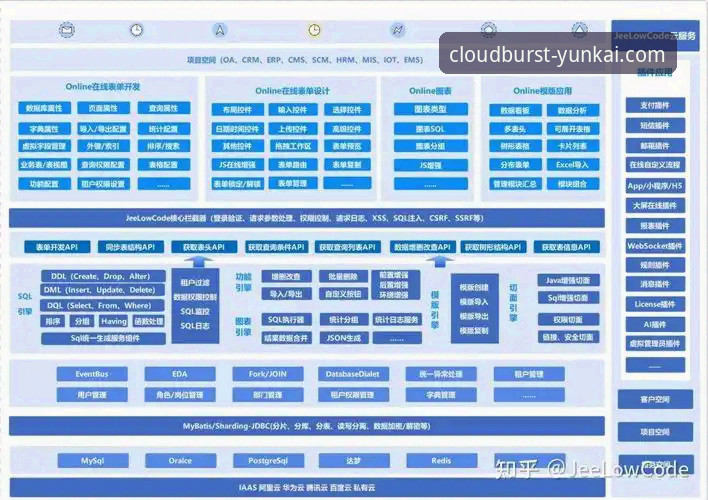The height and width of the screenshot is (500, 708).
Task: Click the MyBatis/Sharding-JDBC bar
Action: pos(307,426)
